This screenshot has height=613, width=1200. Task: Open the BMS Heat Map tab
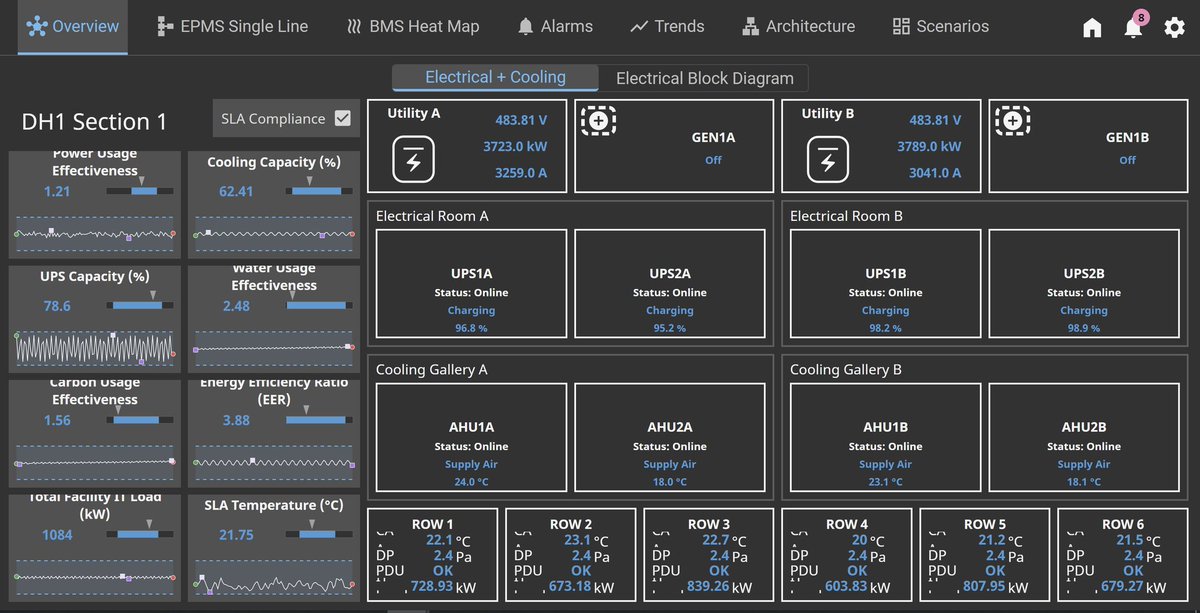pos(413,27)
